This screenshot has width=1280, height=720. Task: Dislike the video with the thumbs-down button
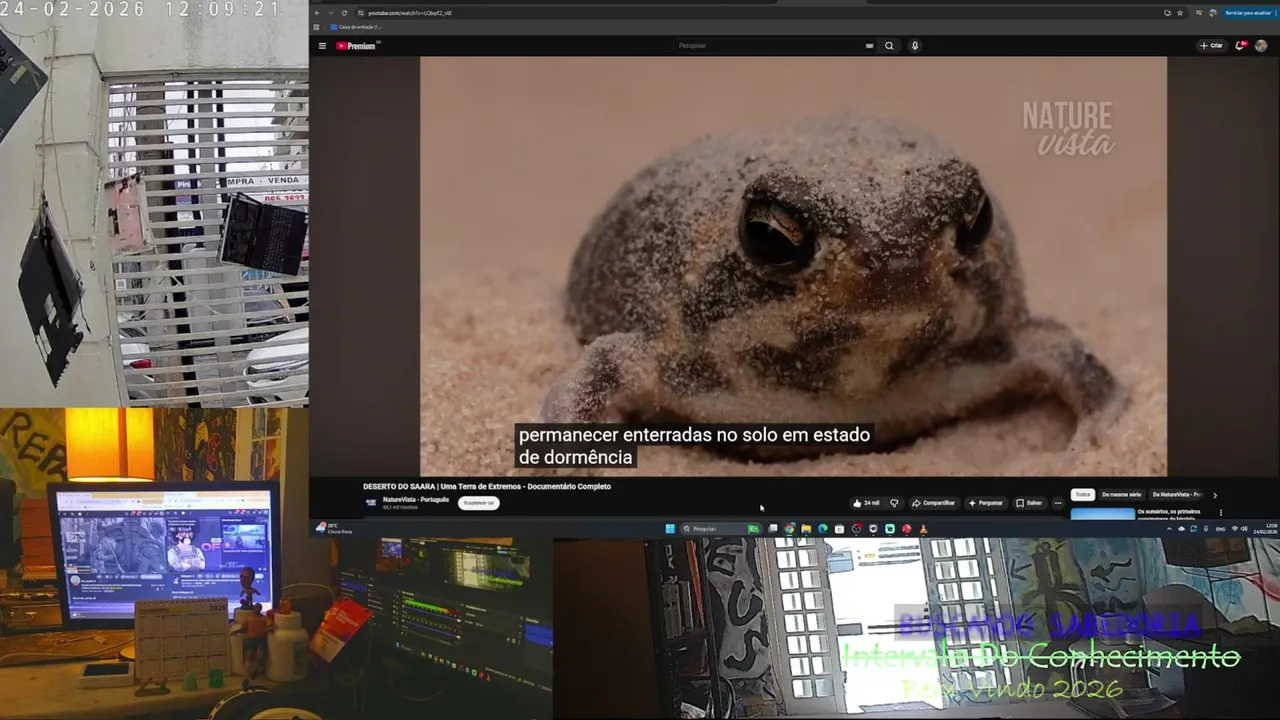coord(894,503)
